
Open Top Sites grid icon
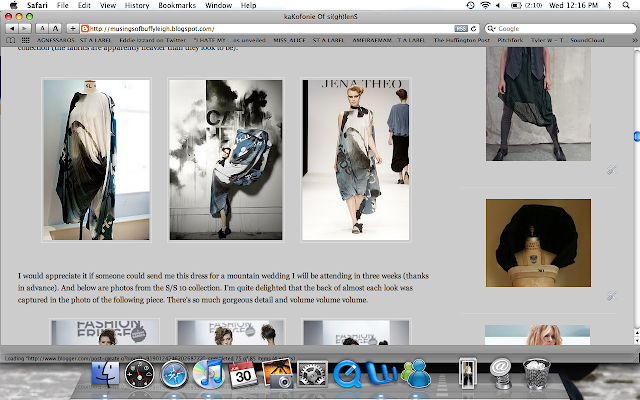coord(25,40)
